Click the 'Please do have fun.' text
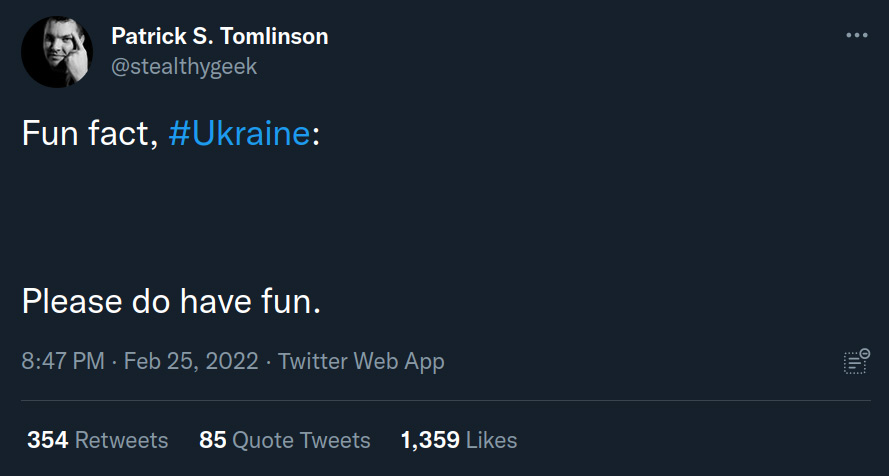This screenshot has height=476, width=889. click(x=171, y=300)
